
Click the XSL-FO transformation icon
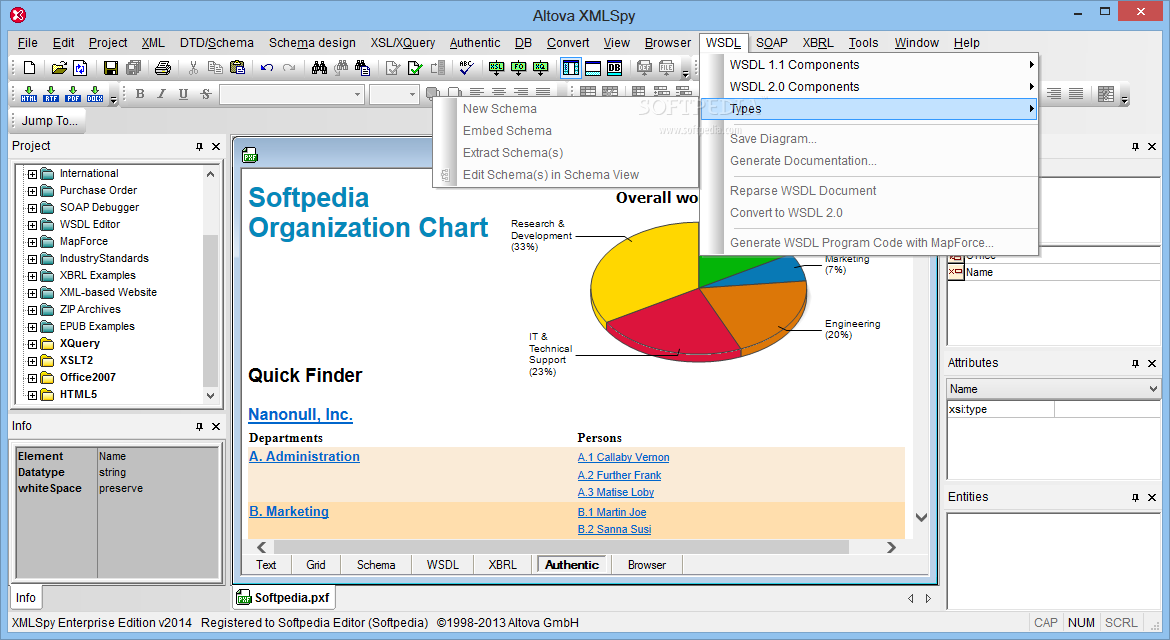519,68
